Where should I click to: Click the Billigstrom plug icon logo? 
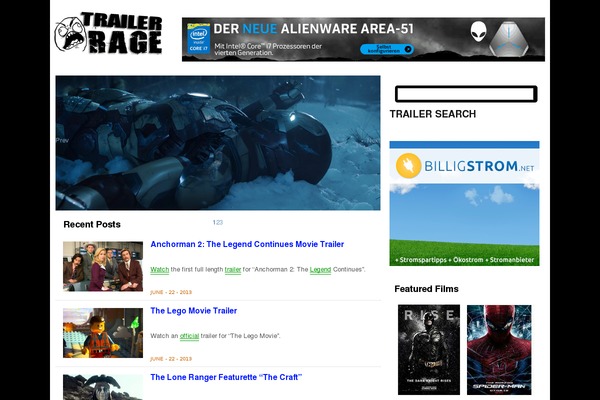pyautogui.click(x=408, y=166)
